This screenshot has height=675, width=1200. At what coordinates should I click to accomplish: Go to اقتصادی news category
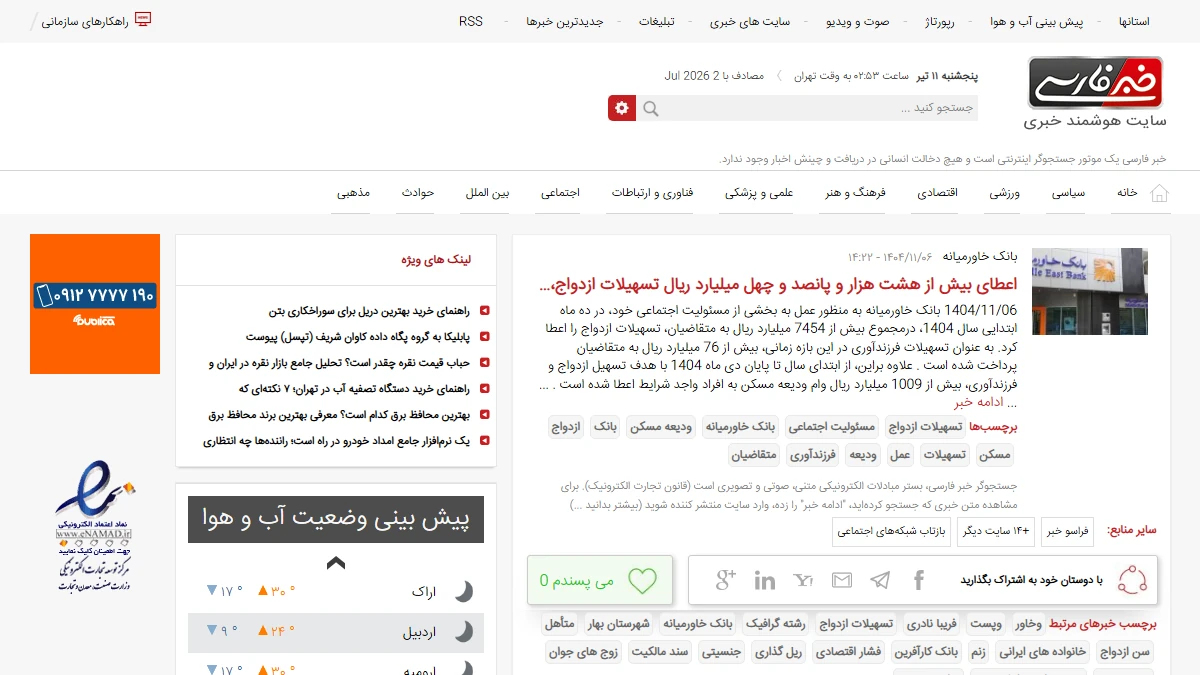[x=938, y=193]
